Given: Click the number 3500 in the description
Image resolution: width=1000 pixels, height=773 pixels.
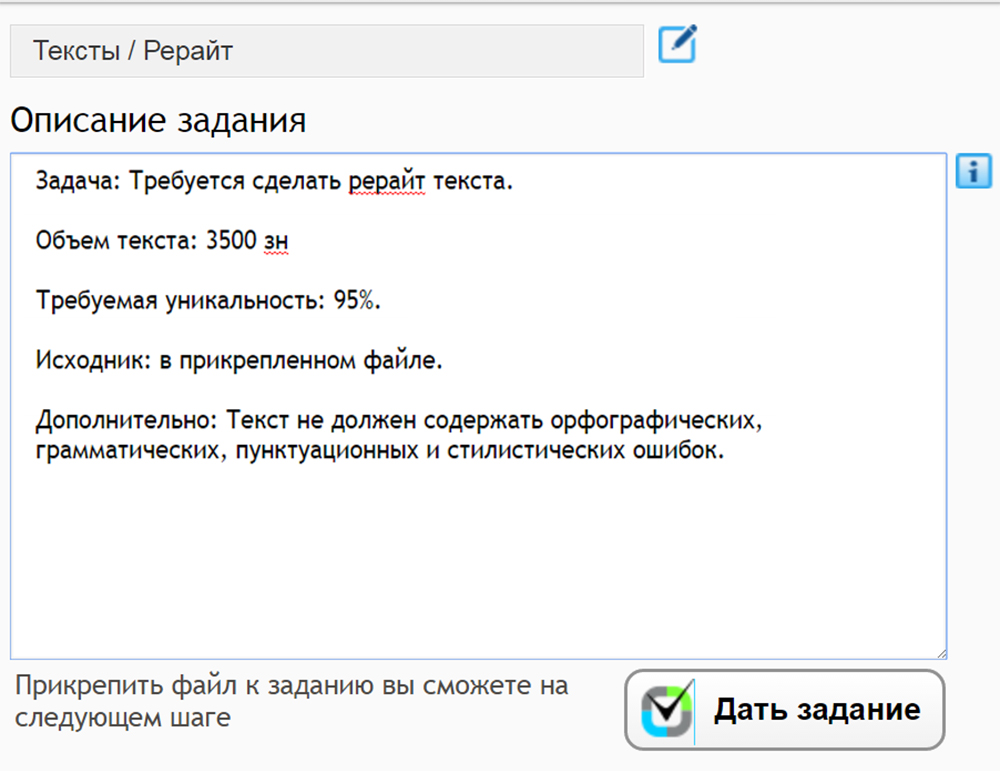Looking at the screenshot, I should [x=232, y=240].
